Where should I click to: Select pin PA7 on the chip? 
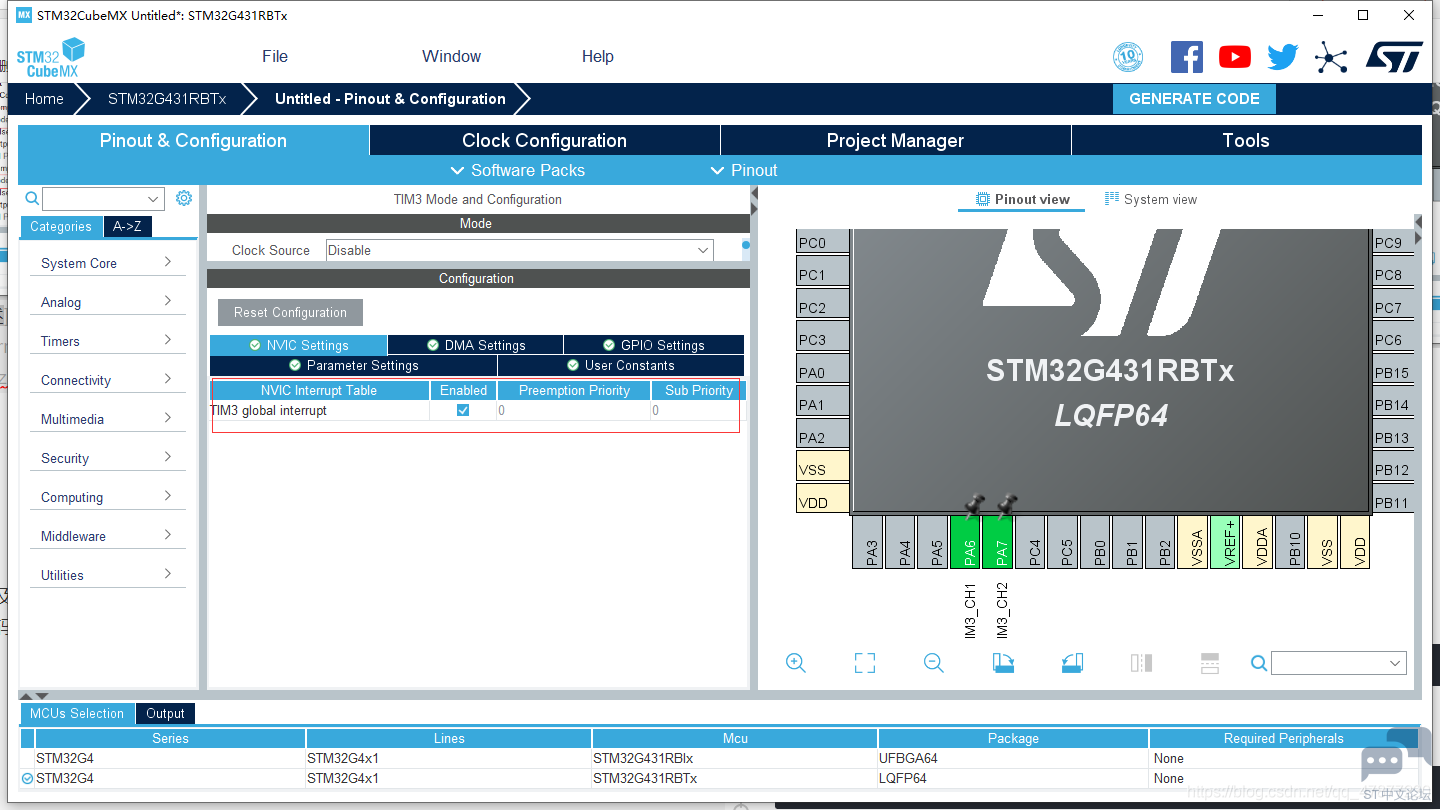(x=999, y=543)
